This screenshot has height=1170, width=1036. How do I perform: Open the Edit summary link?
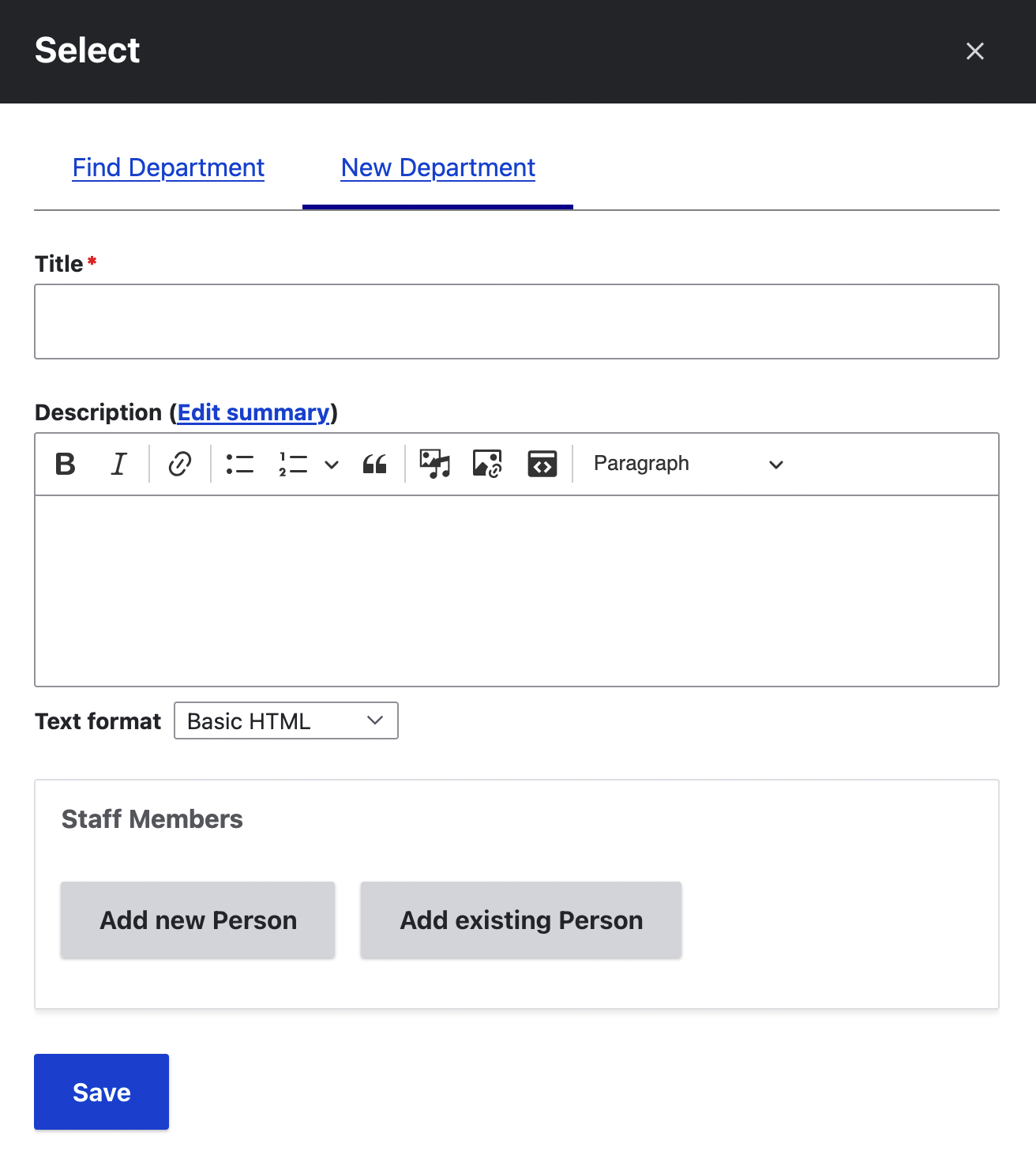pyautogui.click(x=253, y=412)
